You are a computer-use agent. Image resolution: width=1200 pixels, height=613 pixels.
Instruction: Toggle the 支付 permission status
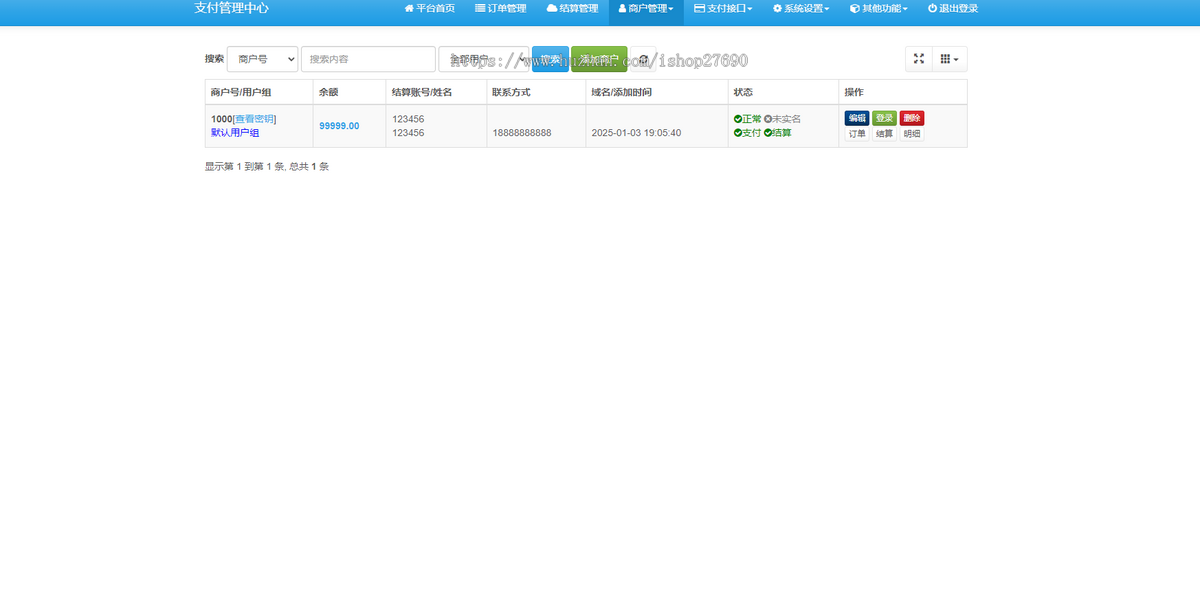(747, 133)
